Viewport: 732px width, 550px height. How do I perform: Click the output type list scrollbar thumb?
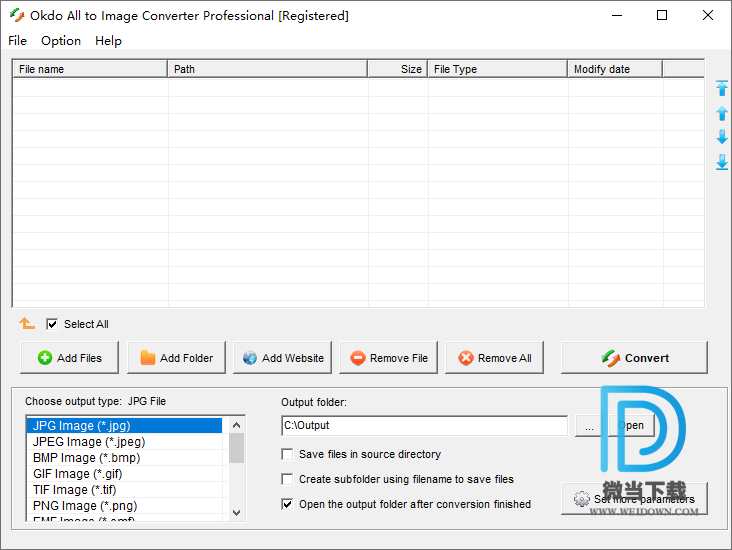(x=236, y=448)
